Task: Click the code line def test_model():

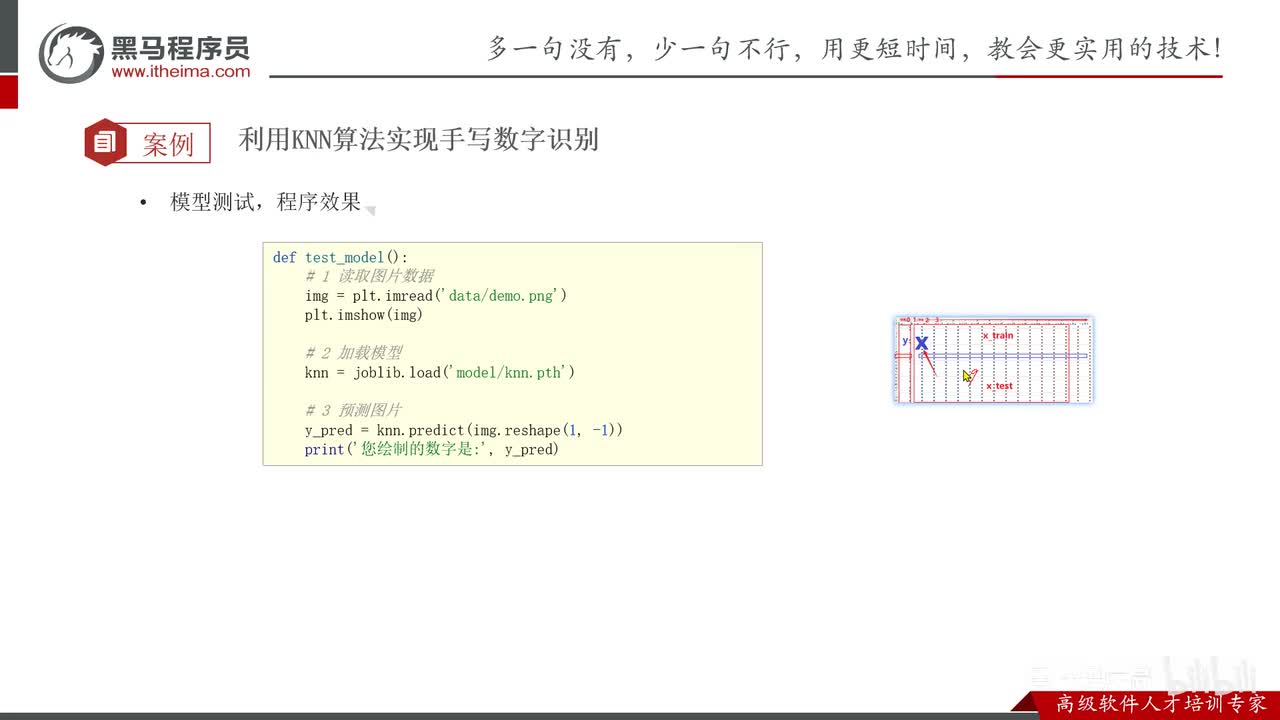Action: (340, 258)
